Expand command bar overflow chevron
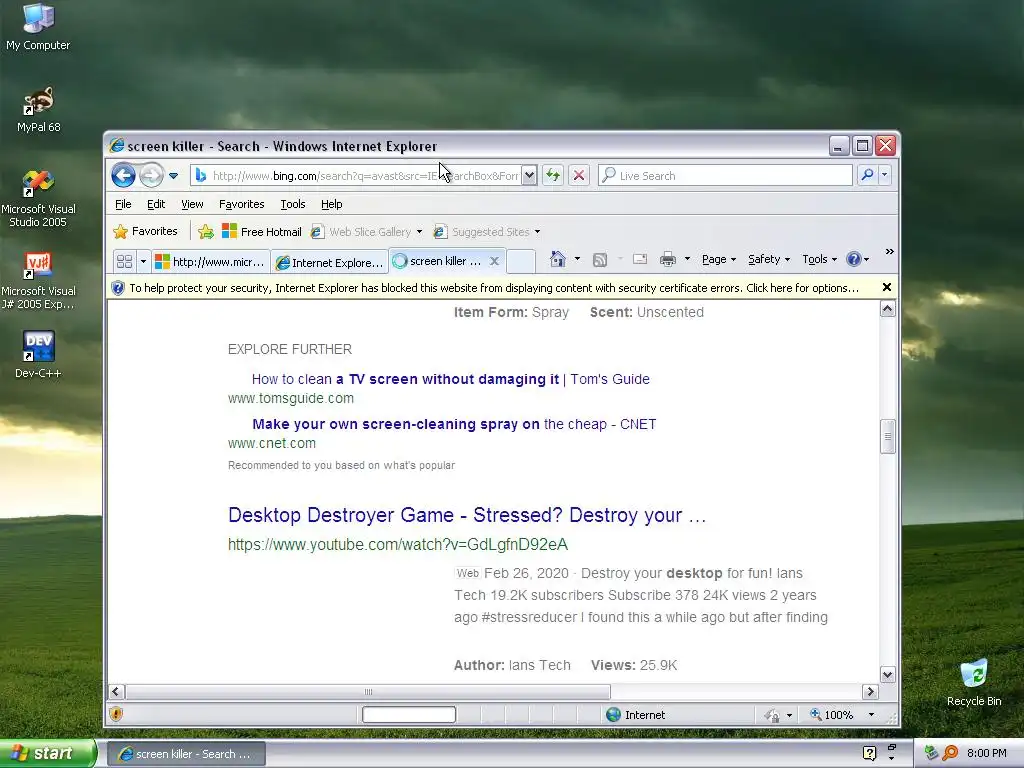 coord(889,251)
